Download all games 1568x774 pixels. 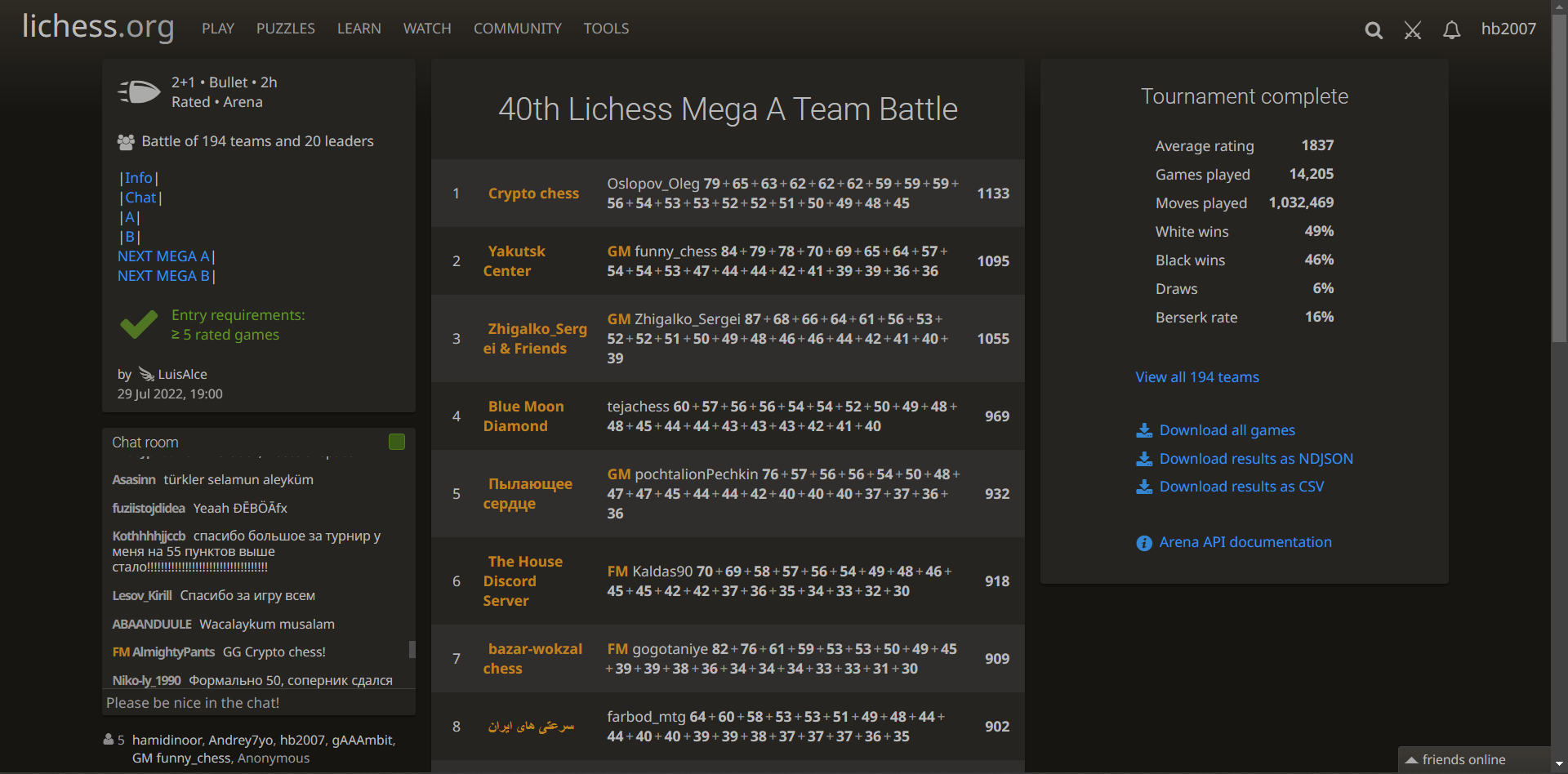point(1227,430)
